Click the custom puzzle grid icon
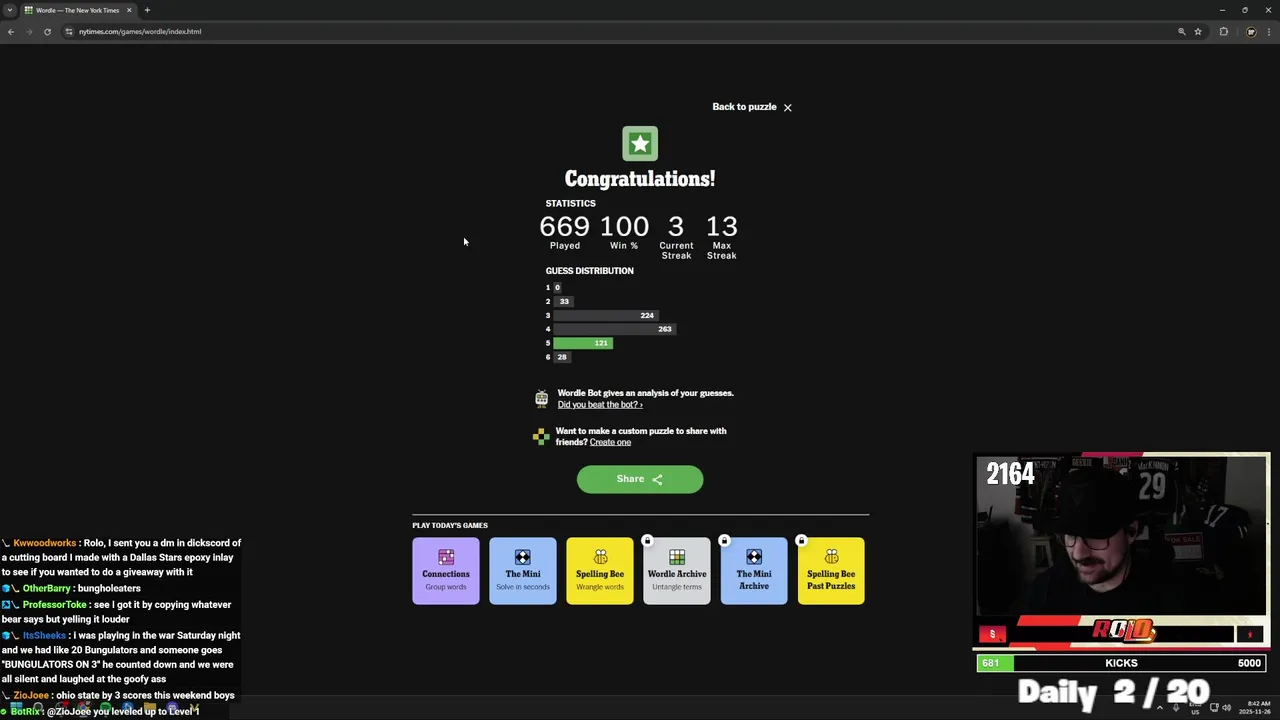This screenshot has height=720, width=1280. (x=541, y=436)
